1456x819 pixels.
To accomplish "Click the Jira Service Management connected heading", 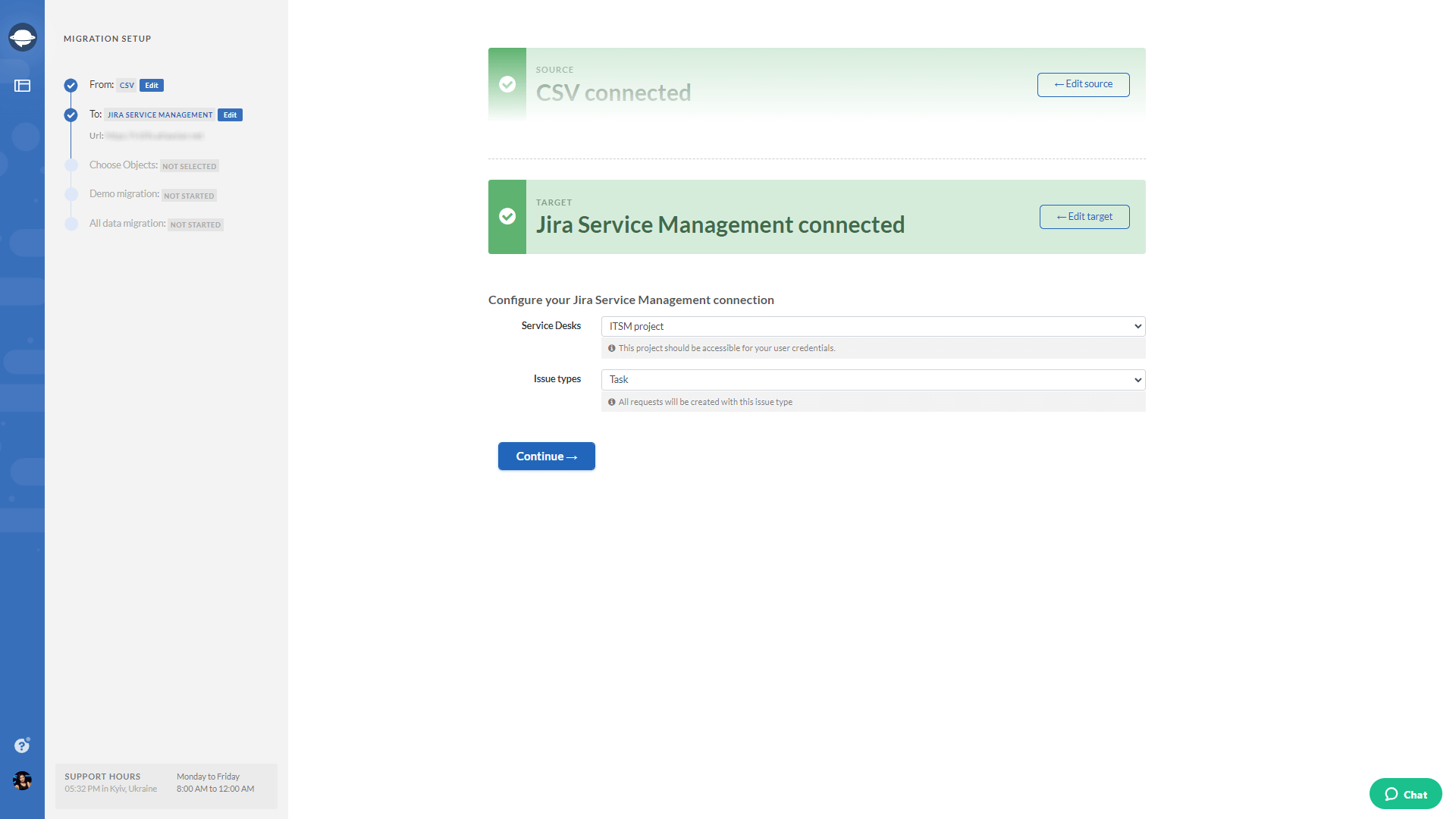I will point(720,224).
